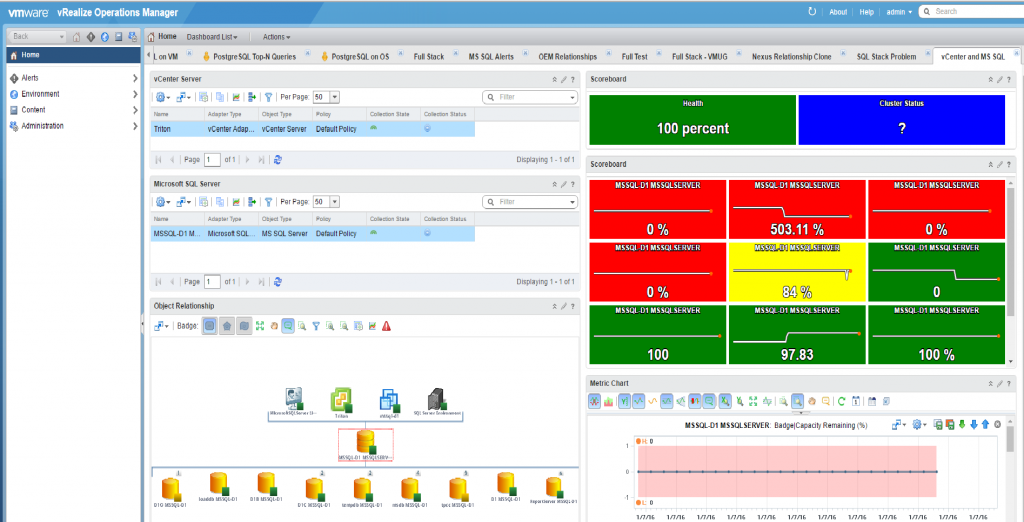Image resolution: width=1024 pixels, height=522 pixels.
Task: Open the gear actions dropdown in vCenter Server
Action: point(163,97)
